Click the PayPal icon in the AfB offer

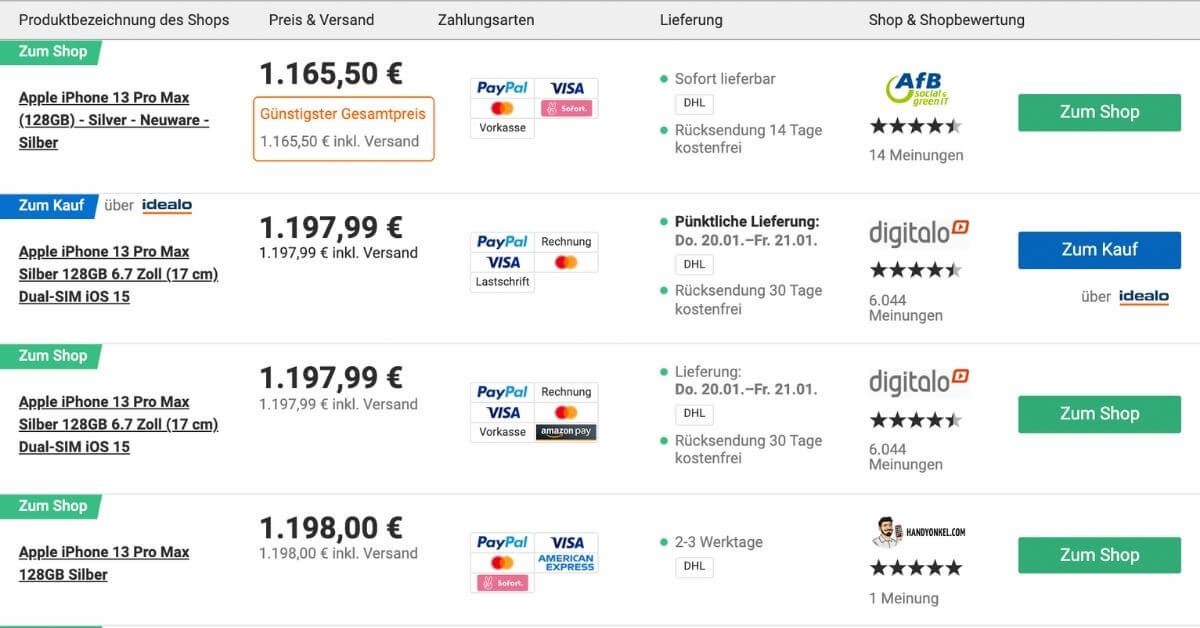(x=502, y=88)
